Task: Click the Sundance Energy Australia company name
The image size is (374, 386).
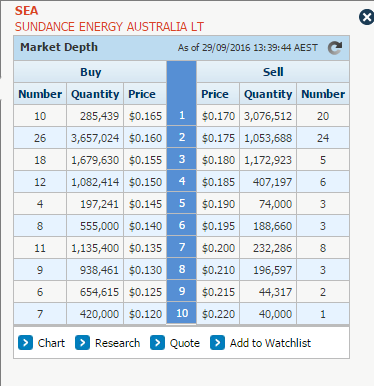Action: point(109,27)
